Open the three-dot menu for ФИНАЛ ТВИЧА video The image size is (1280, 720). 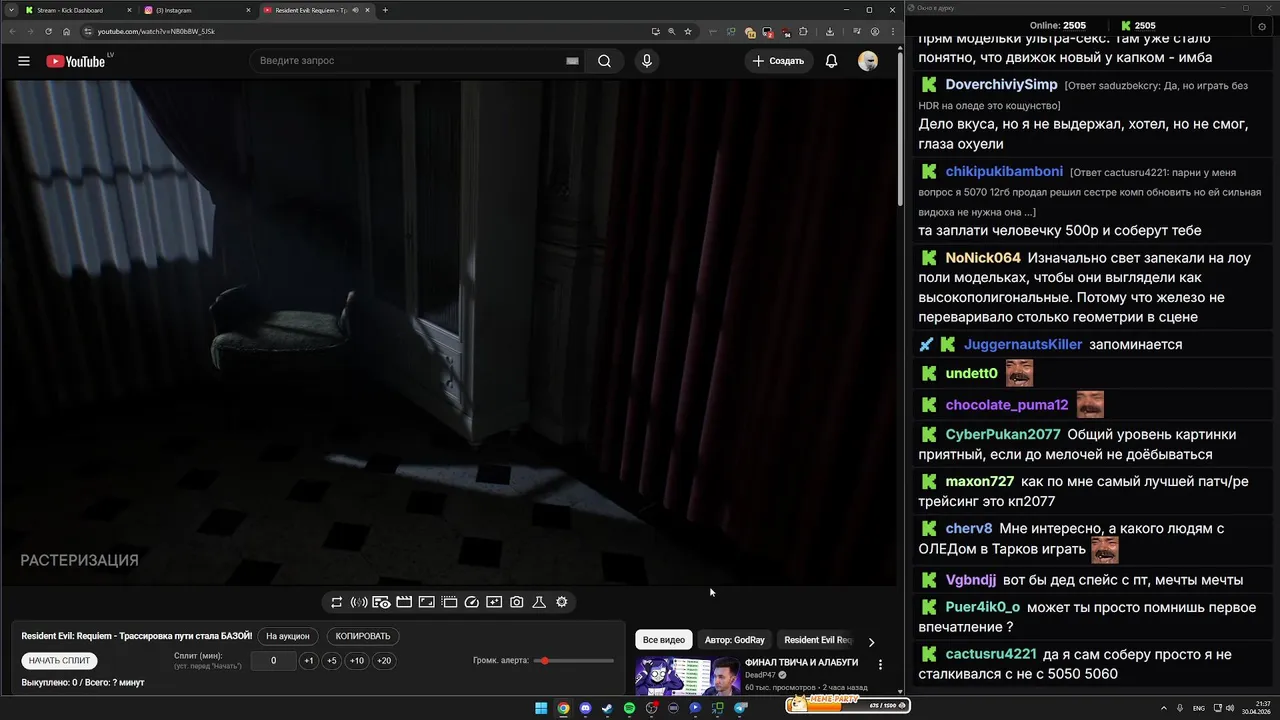tap(880, 664)
